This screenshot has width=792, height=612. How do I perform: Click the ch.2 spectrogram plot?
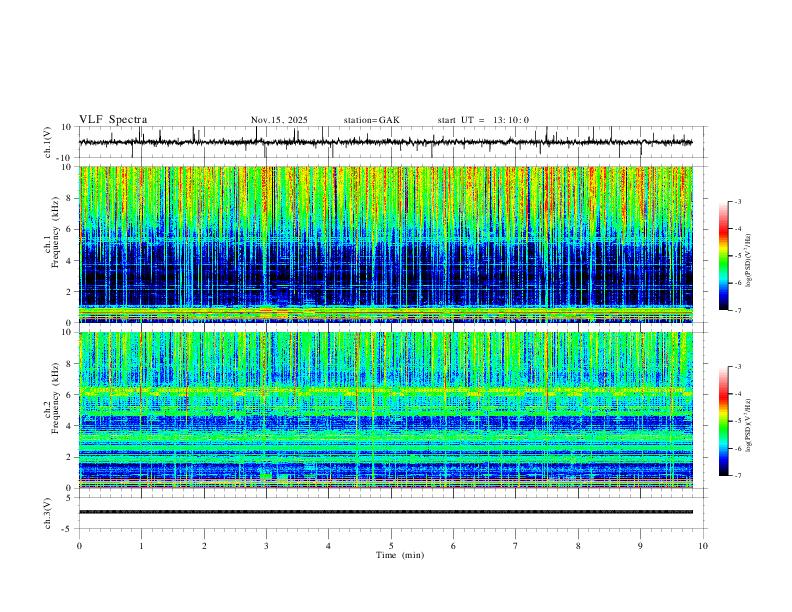click(386, 410)
